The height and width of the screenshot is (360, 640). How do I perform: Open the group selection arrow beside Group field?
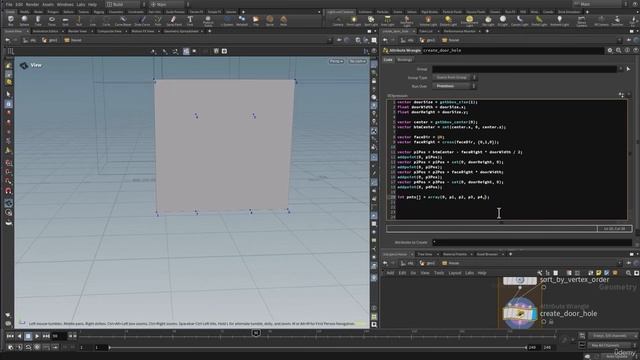(628, 69)
